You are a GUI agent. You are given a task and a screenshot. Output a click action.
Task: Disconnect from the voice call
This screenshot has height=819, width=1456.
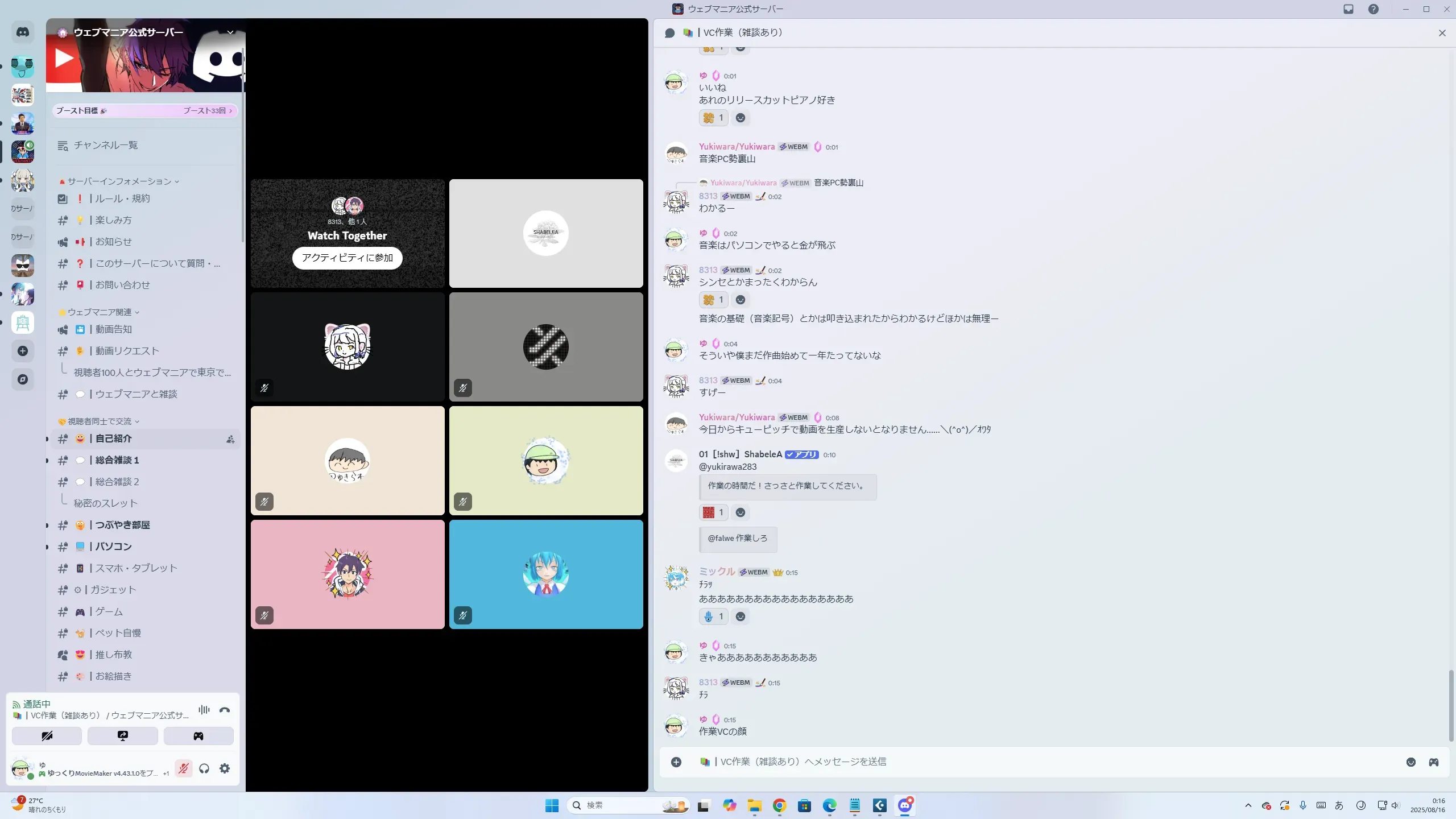pyautogui.click(x=225, y=710)
